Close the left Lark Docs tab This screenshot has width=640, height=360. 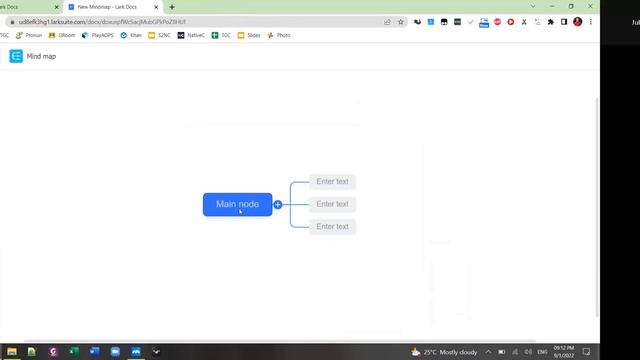coord(57,7)
